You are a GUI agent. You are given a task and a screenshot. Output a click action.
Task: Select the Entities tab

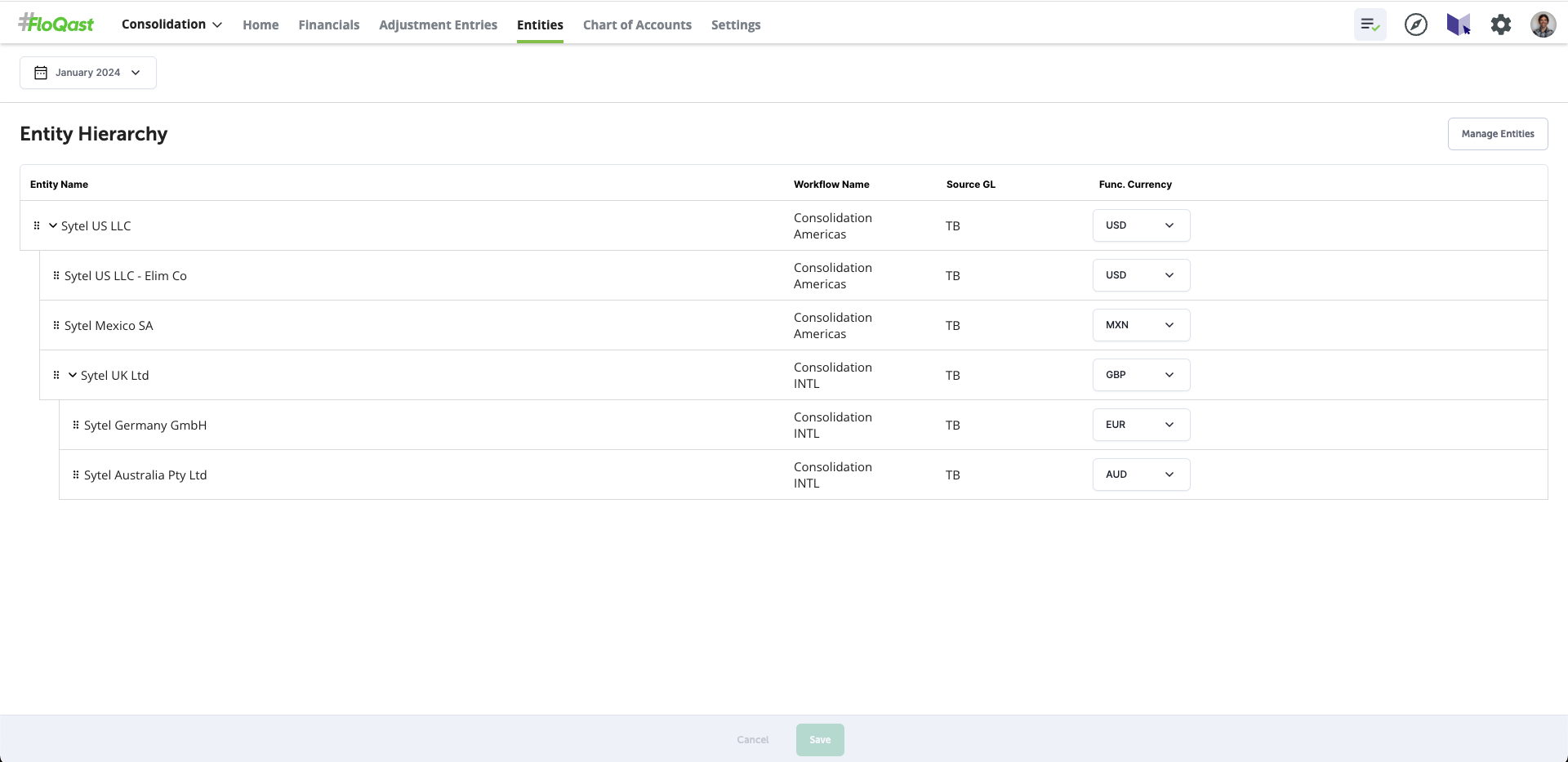(x=540, y=25)
